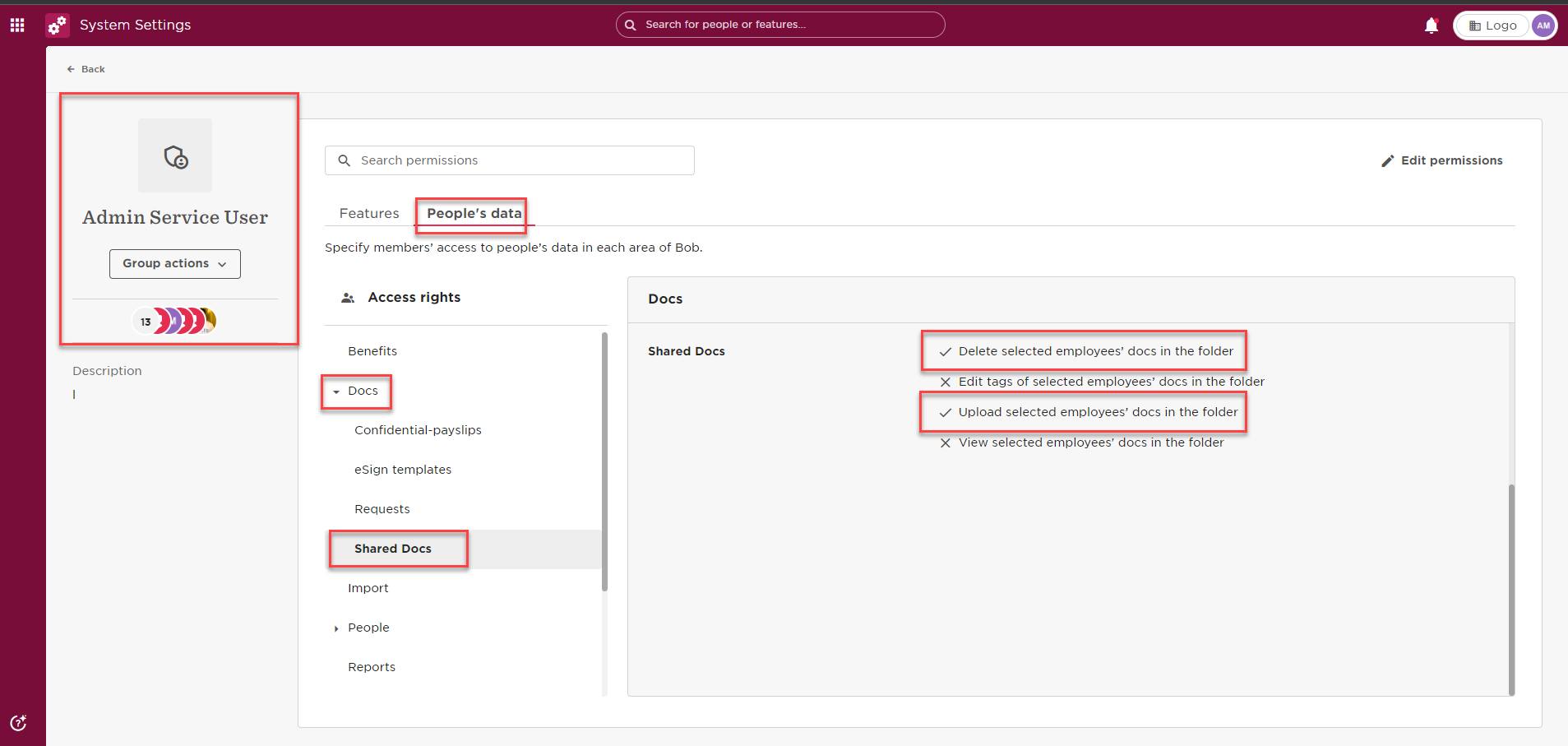
Task: Open the notifications bell
Action: pyautogui.click(x=1432, y=25)
